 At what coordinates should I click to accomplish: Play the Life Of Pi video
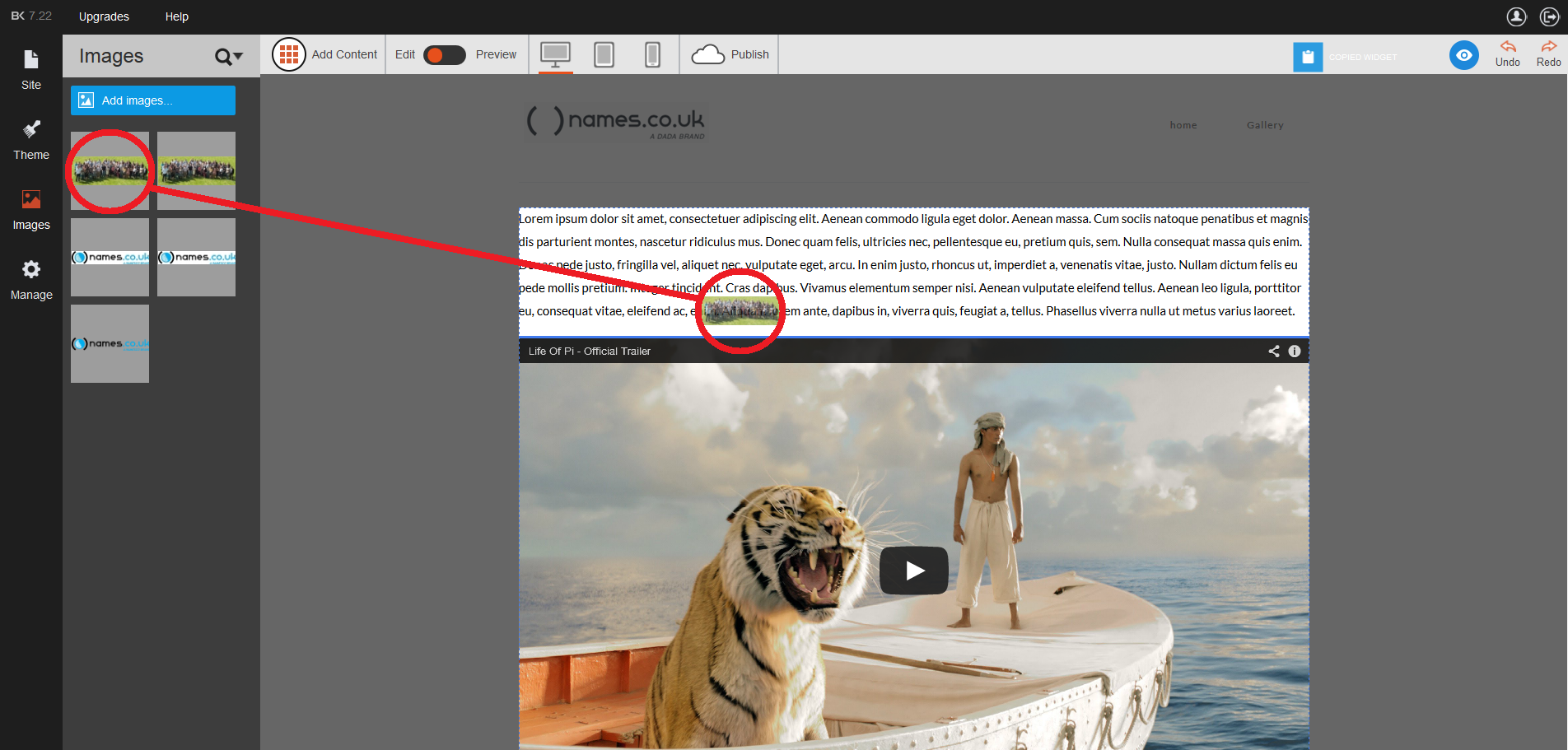point(914,571)
